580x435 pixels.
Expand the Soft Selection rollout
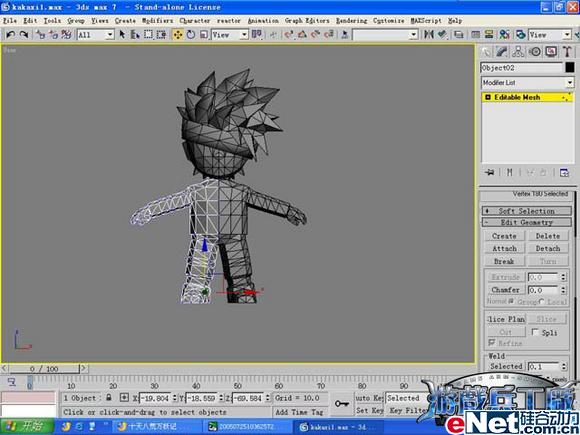[x=527, y=211]
